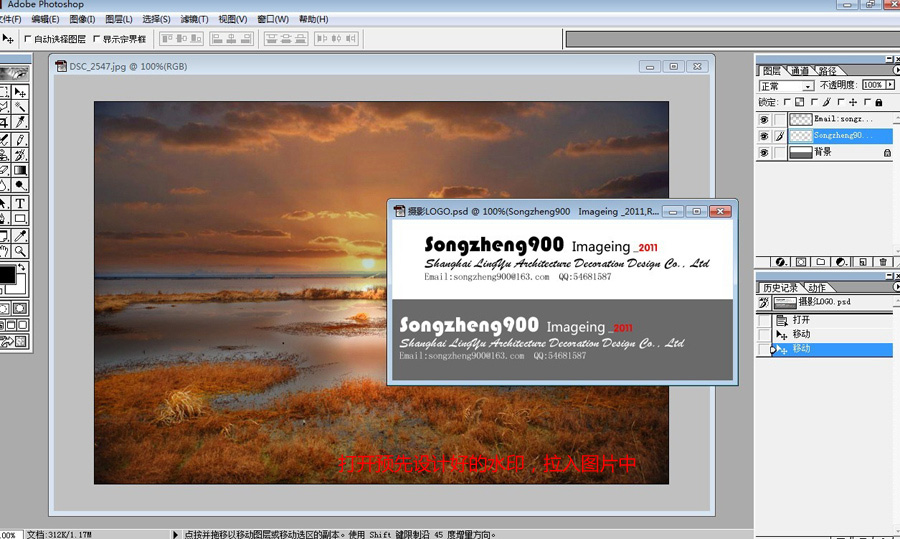Select the Eyedropper tool
This screenshot has height=539, width=900.
click(x=21, y=236)
